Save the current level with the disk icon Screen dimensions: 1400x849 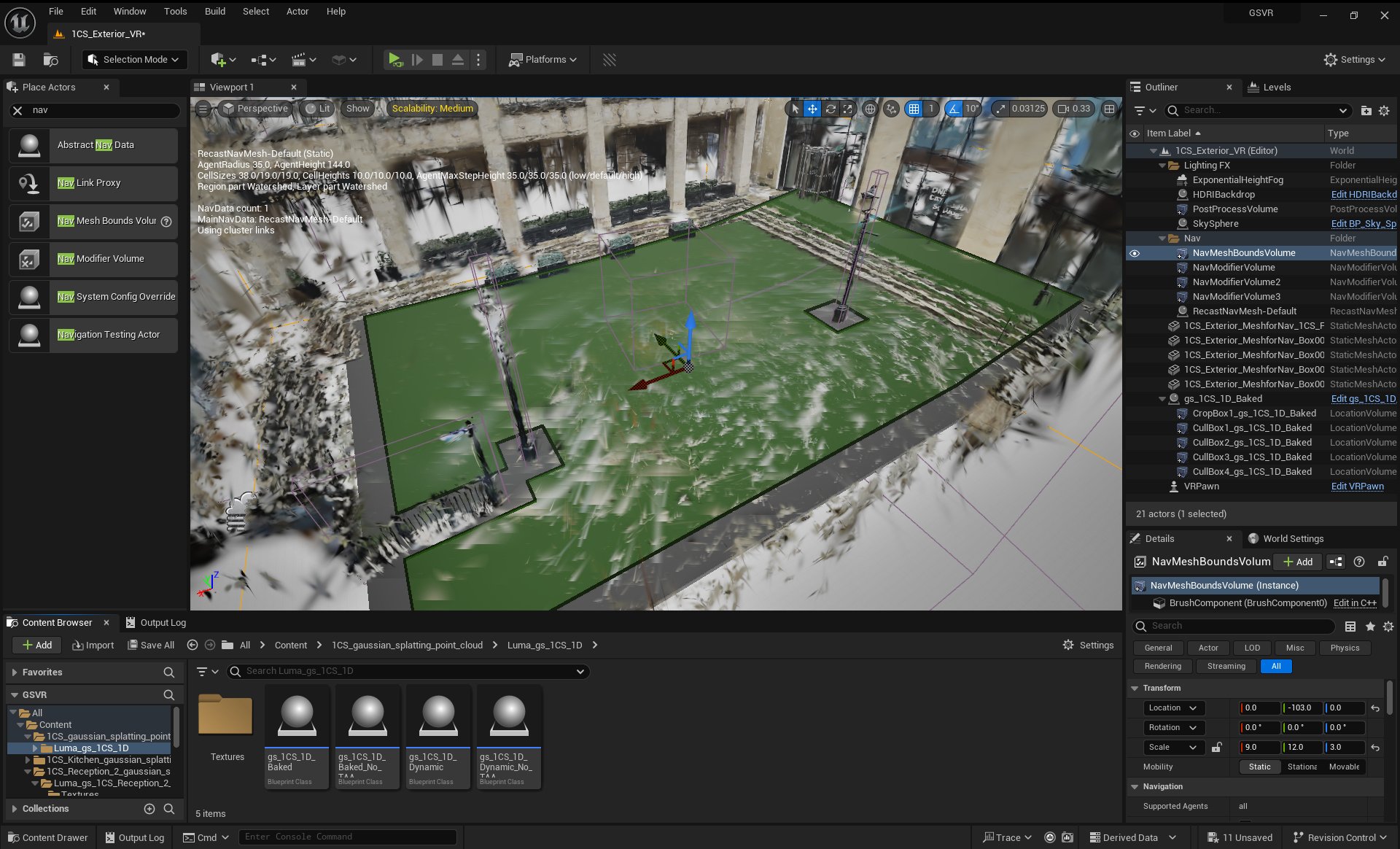point(19,60)
